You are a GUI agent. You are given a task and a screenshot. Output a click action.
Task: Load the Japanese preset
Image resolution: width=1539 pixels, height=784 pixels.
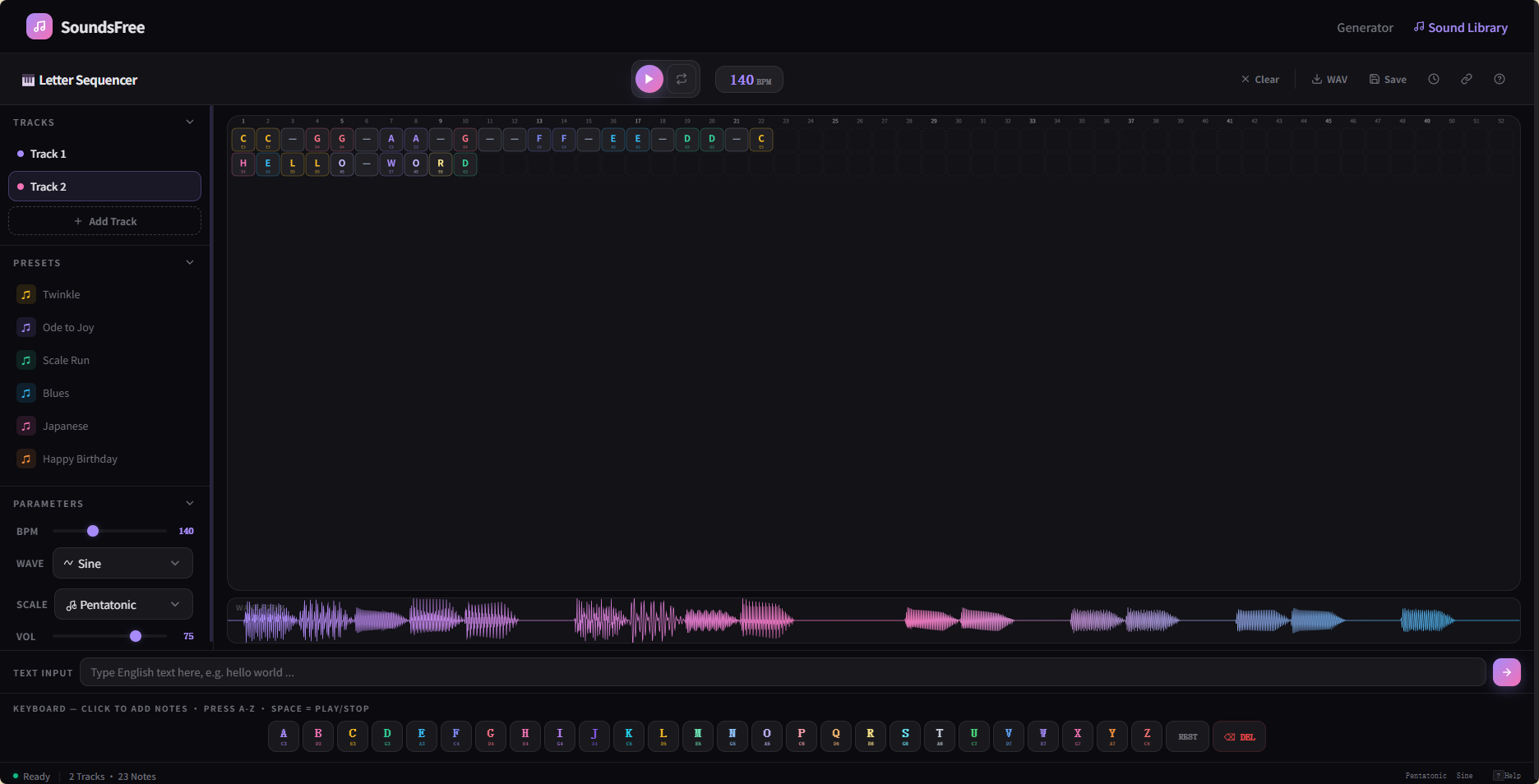[104, 426]
